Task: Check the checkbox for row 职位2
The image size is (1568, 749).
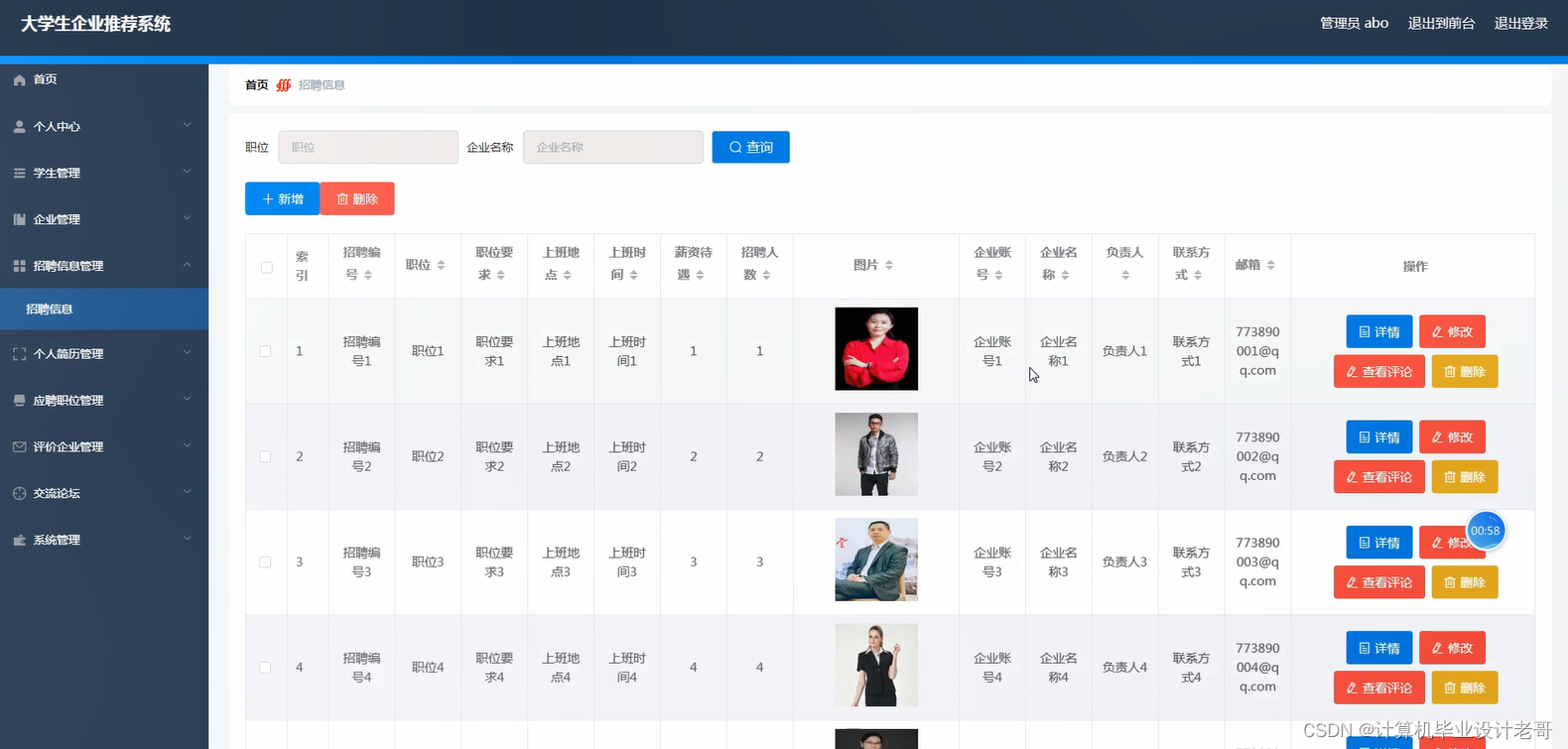Action: [x=265, y=456]
